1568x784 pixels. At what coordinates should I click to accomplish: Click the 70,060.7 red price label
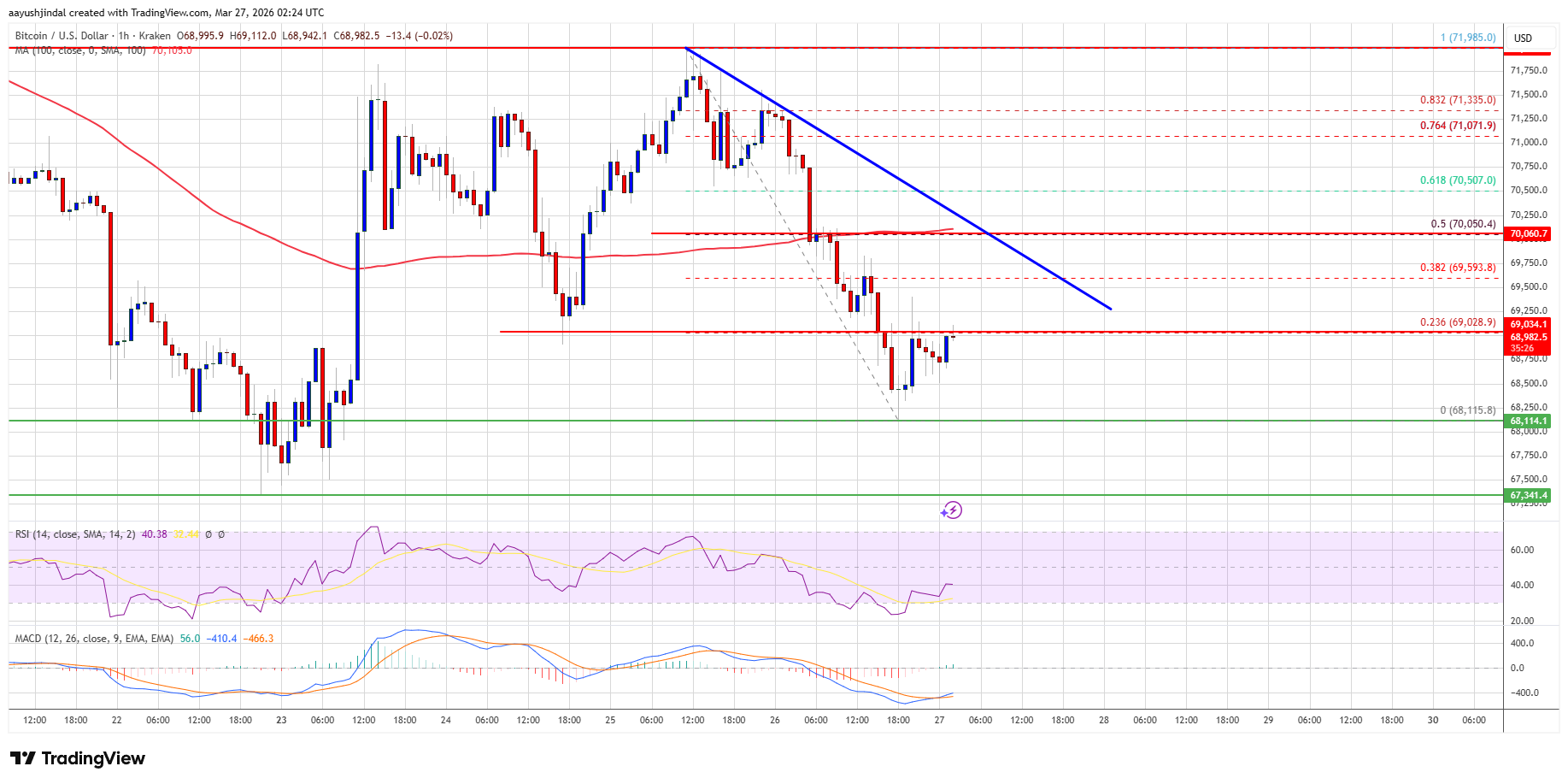pyautogui.click(x=1529, y=233)
